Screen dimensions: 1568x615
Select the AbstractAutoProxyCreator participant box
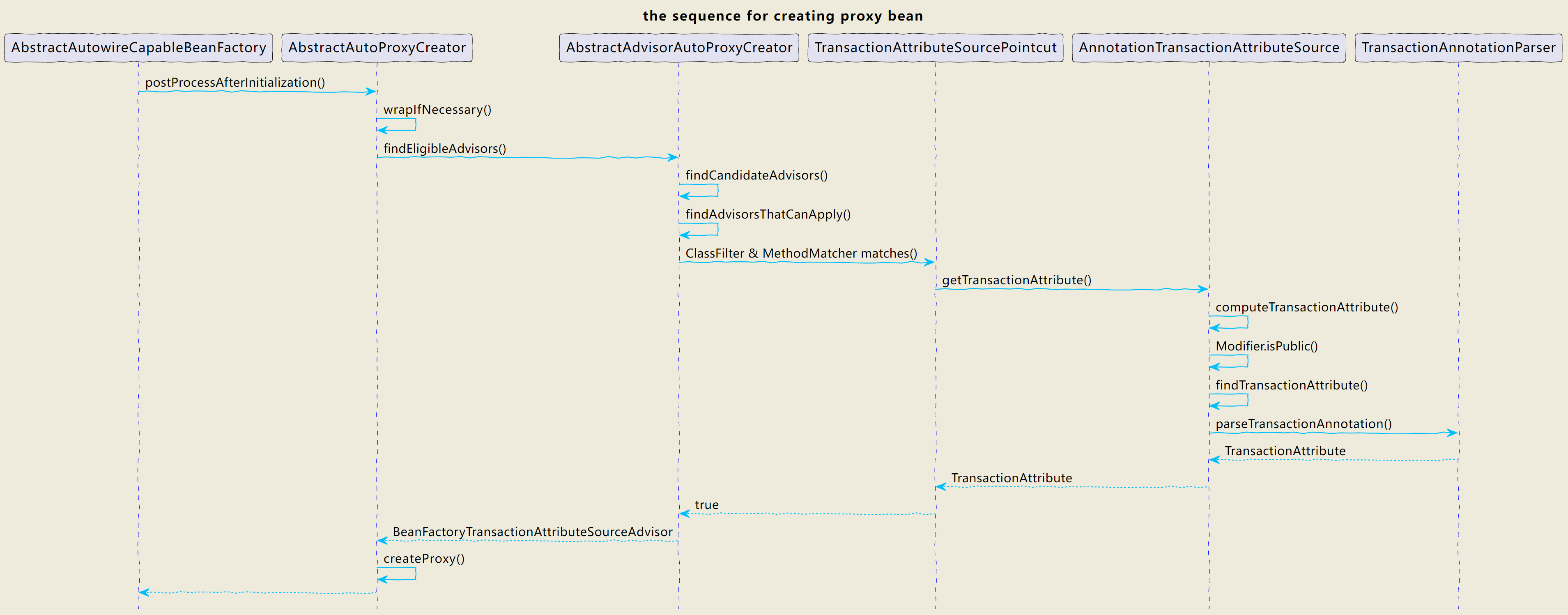coord(377,48)
